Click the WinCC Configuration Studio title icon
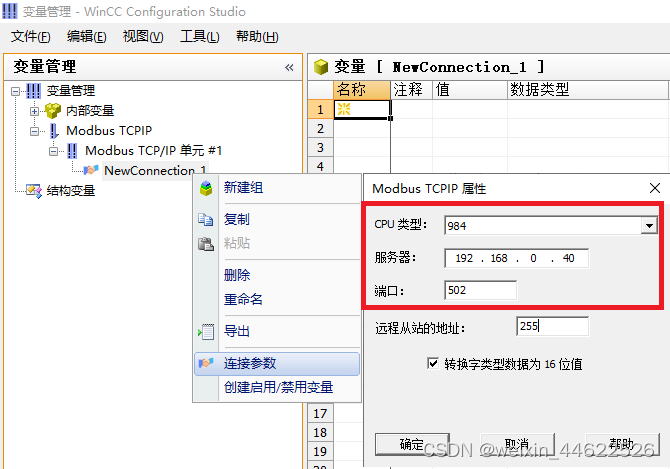670x469 pixels. (x=10, y=11)
